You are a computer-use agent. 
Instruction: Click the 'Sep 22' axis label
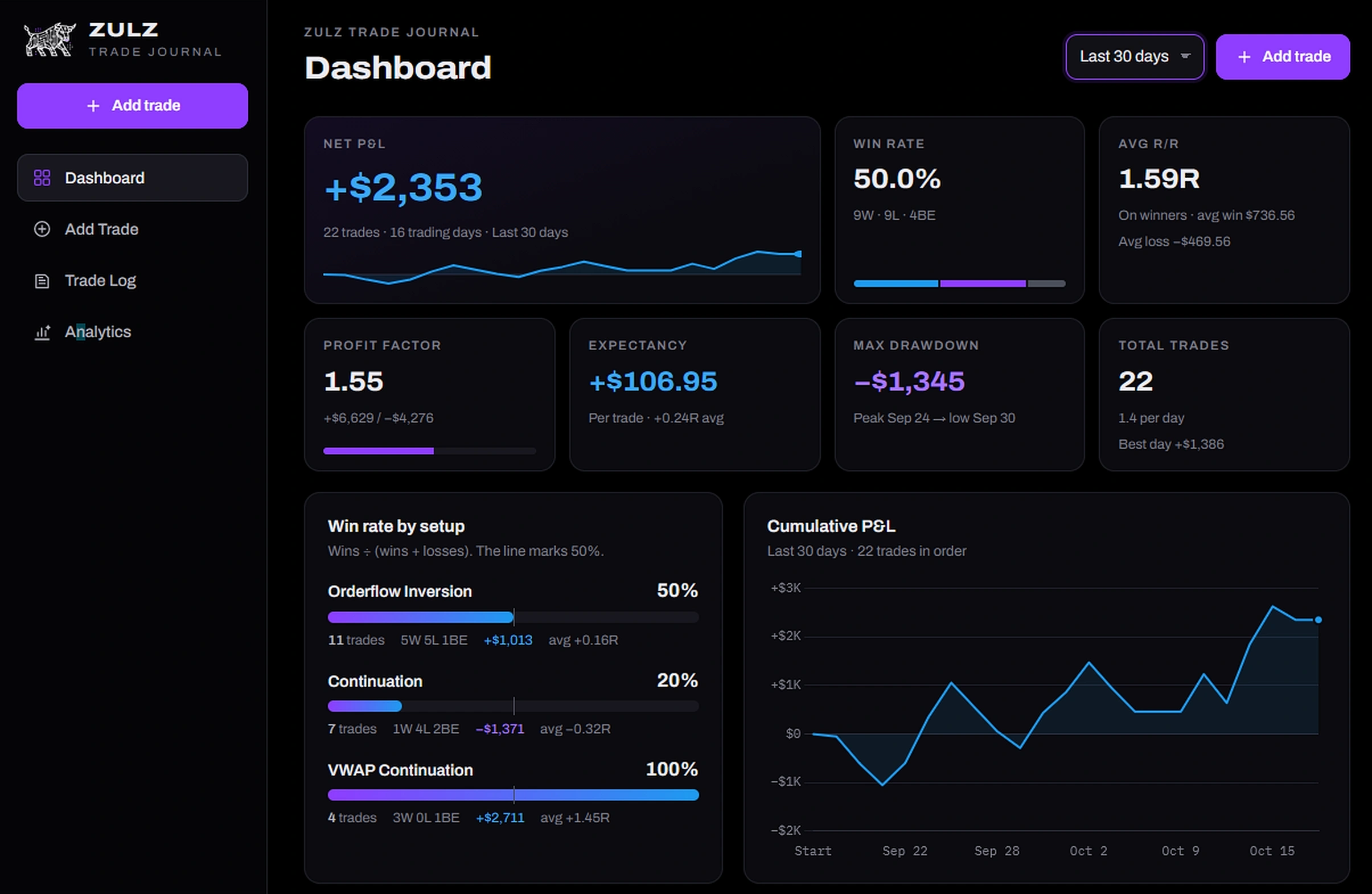905,851
